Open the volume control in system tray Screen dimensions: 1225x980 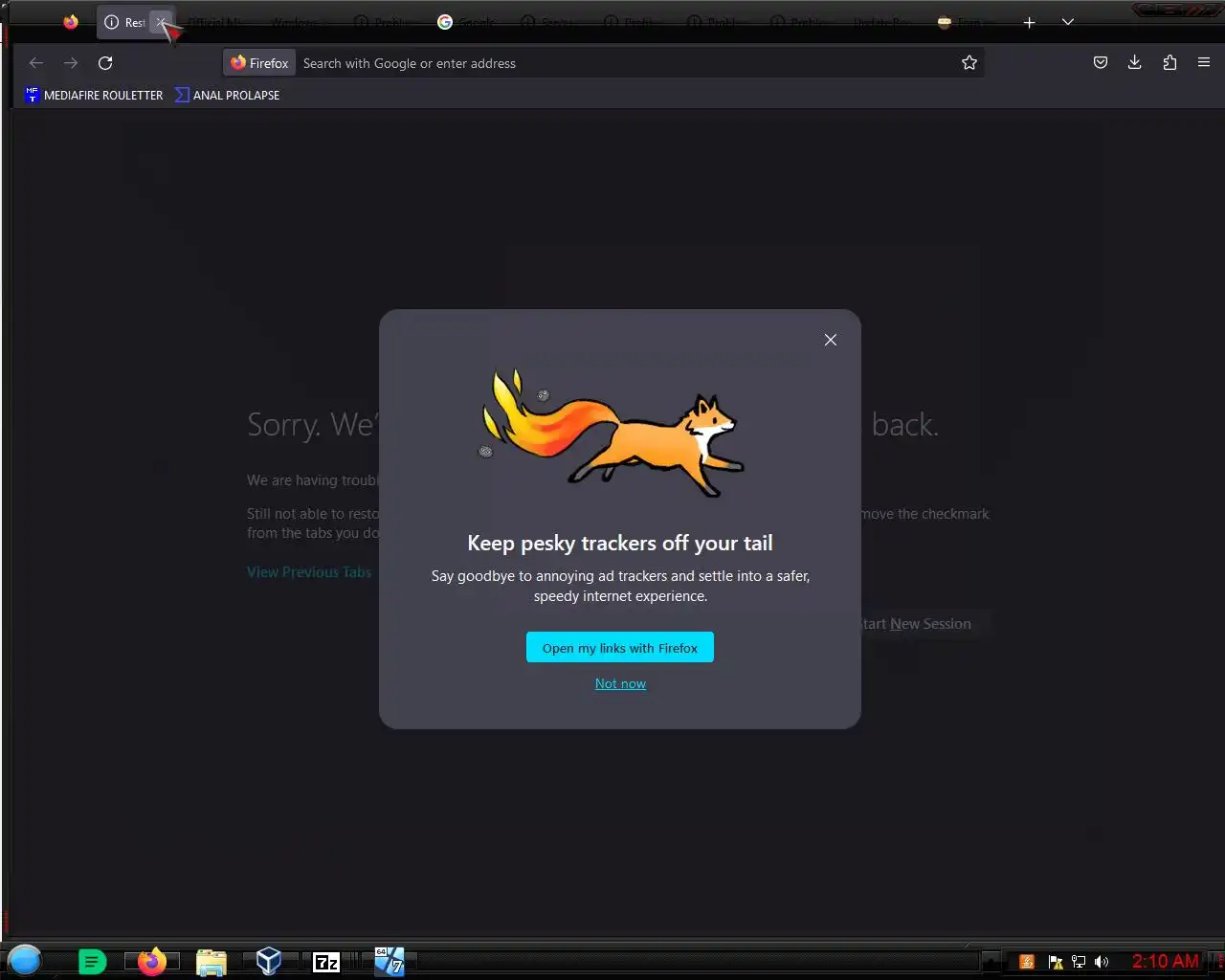coord(1102,962)
